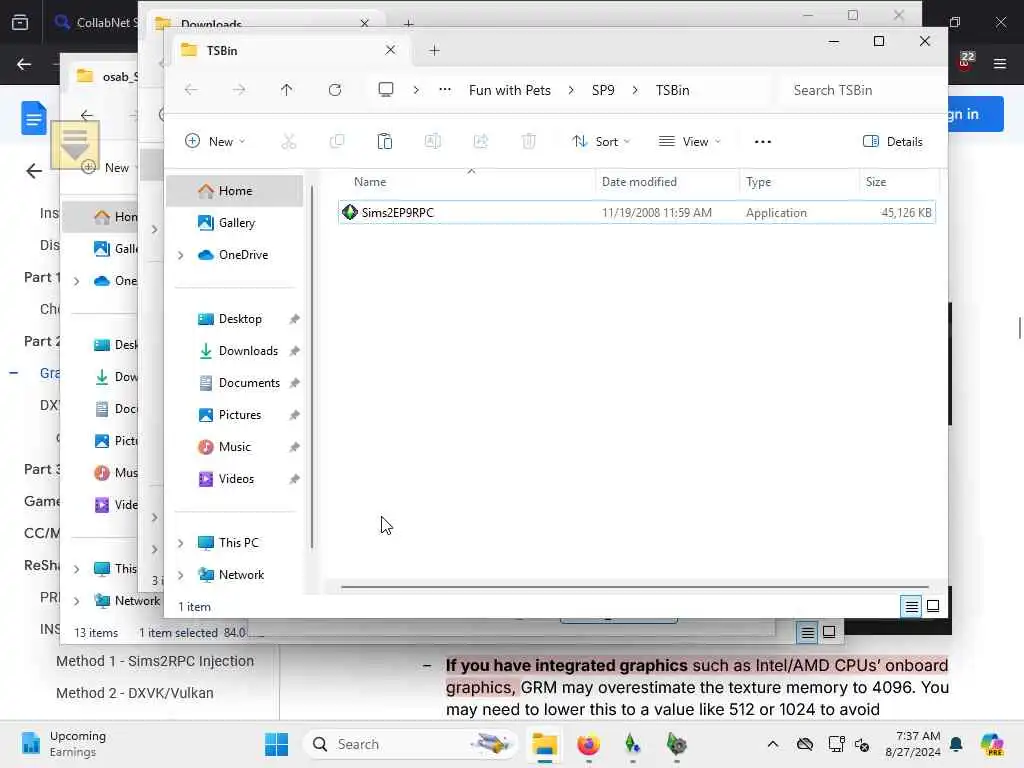1024x768 pixels.
Task: Open Firefox from taskbar
Action: (588, 744)
